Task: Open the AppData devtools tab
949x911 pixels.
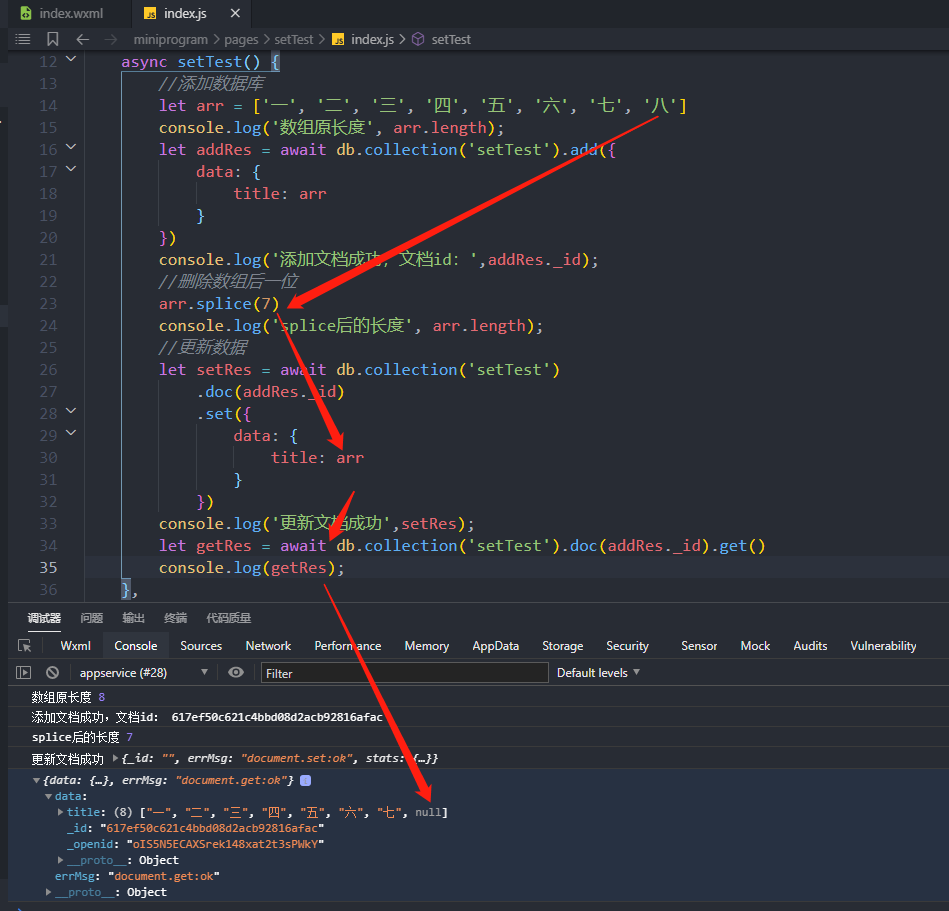Action: coord(496,646)
